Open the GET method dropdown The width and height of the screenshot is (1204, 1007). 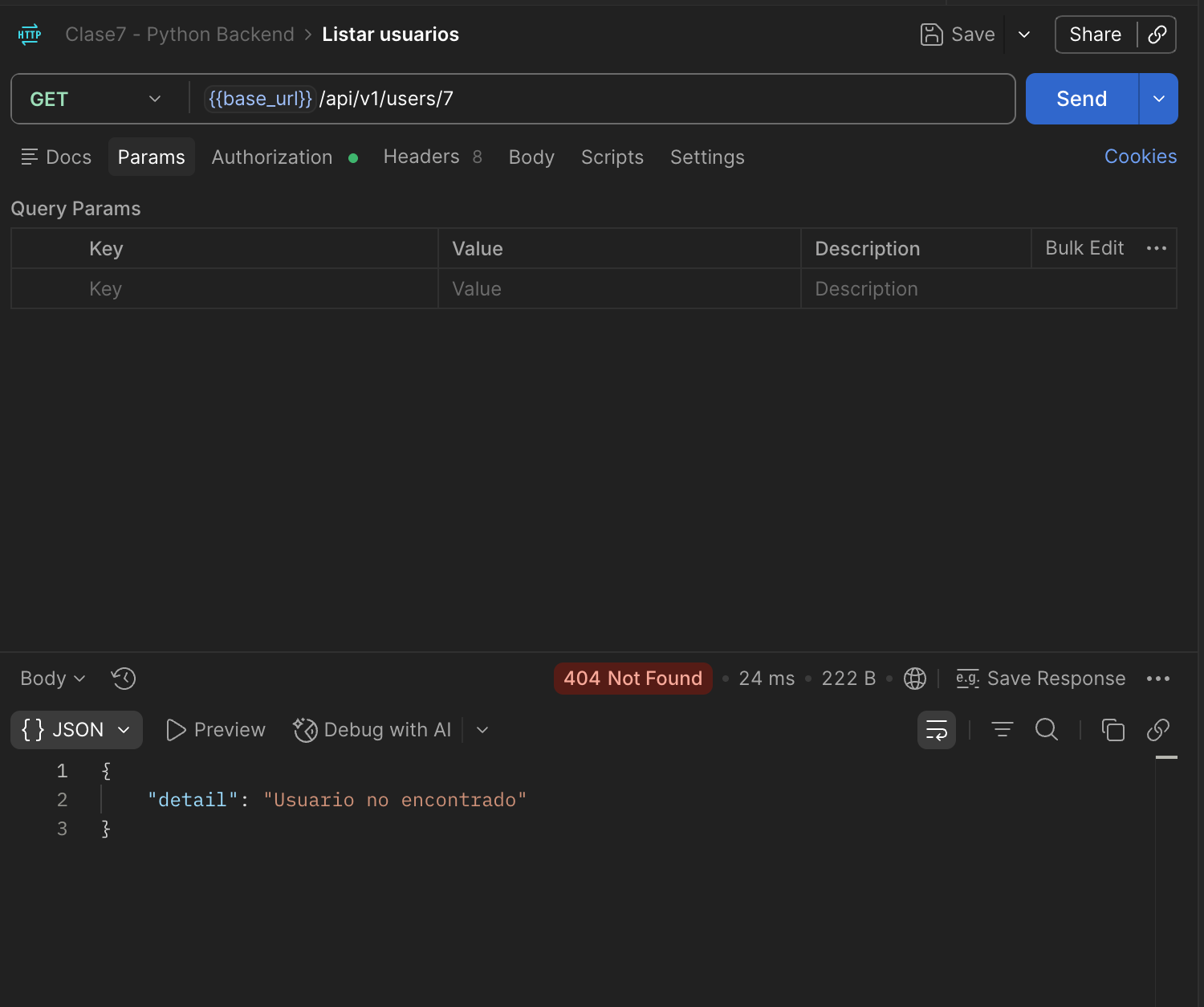pyautogui.click(x=96, y=99)
